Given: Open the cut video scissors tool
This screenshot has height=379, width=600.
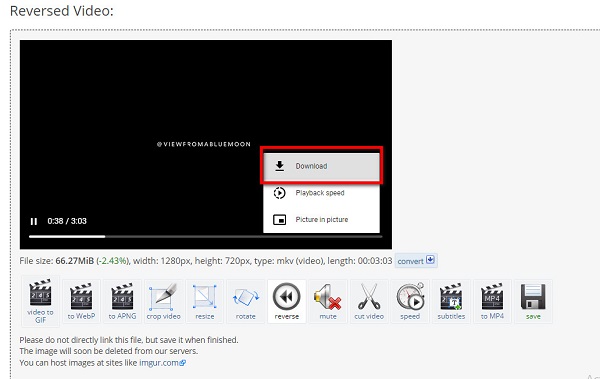Looking at the screenshot, I should click(369, 301).
